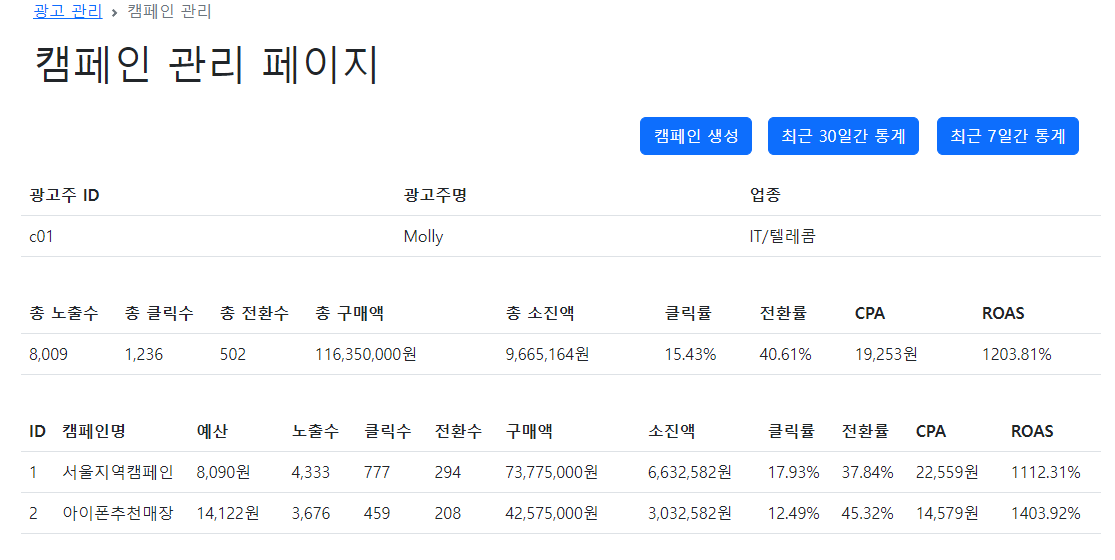This screenshot has height=560, width=1115.
Task: Click the 클릭수 column header
Action: (388, 431)
